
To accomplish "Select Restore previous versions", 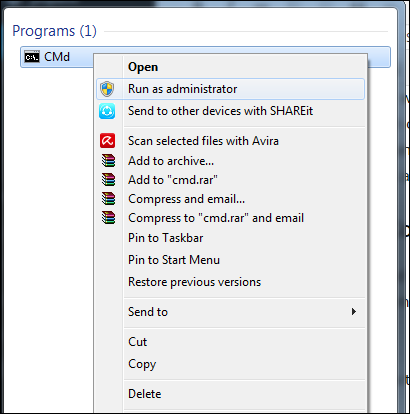I will (195, 282).
